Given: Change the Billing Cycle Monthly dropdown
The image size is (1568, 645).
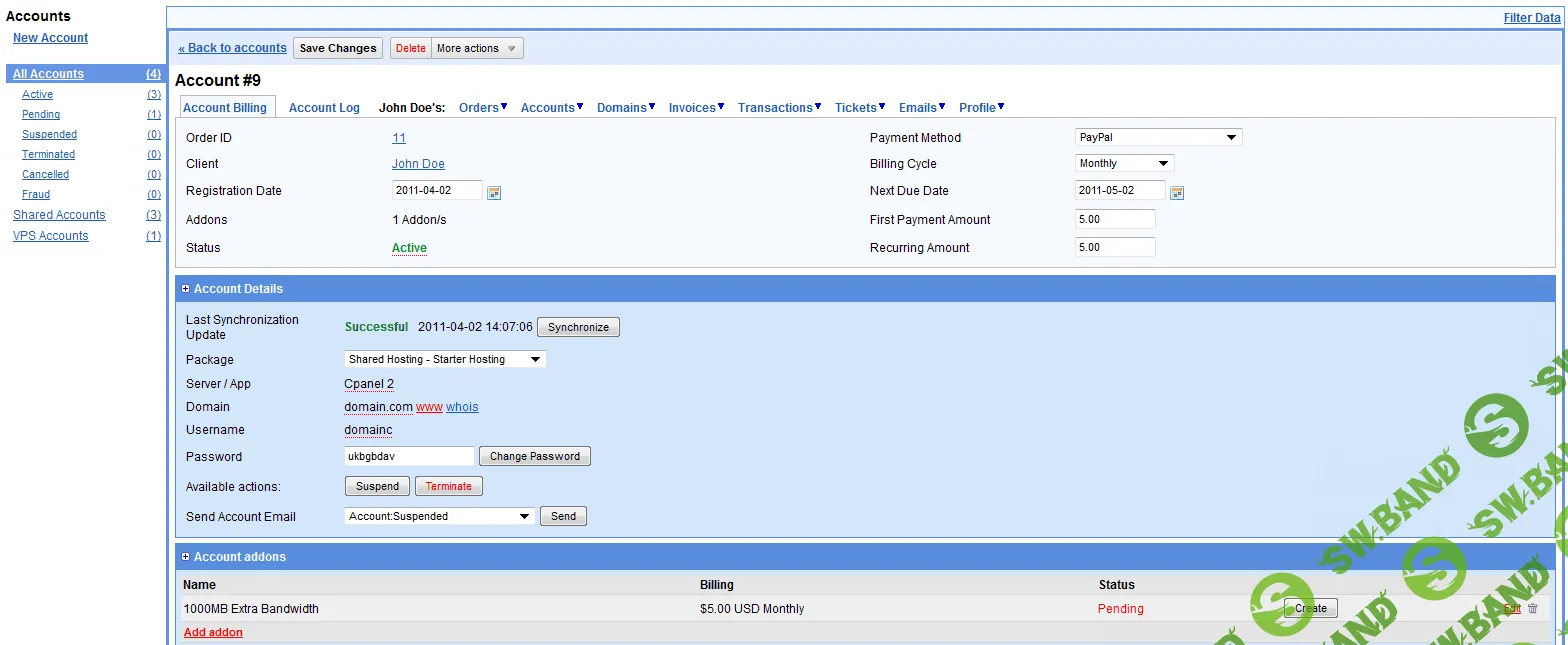Looking at the screenshot, I should tap(1124, 163).
